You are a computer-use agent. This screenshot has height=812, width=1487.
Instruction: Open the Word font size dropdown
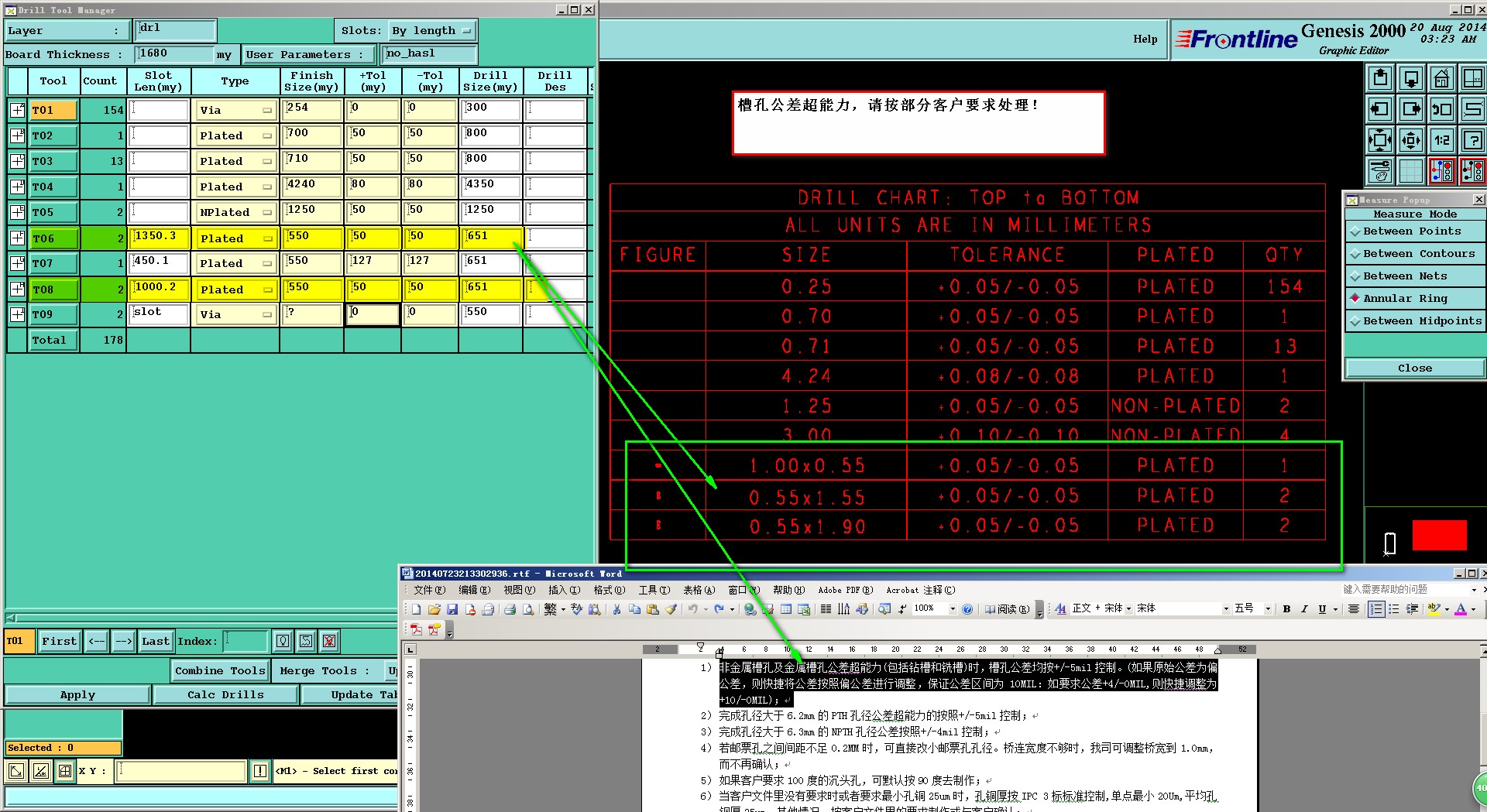pyautogui.click(x=1268, y=609)
